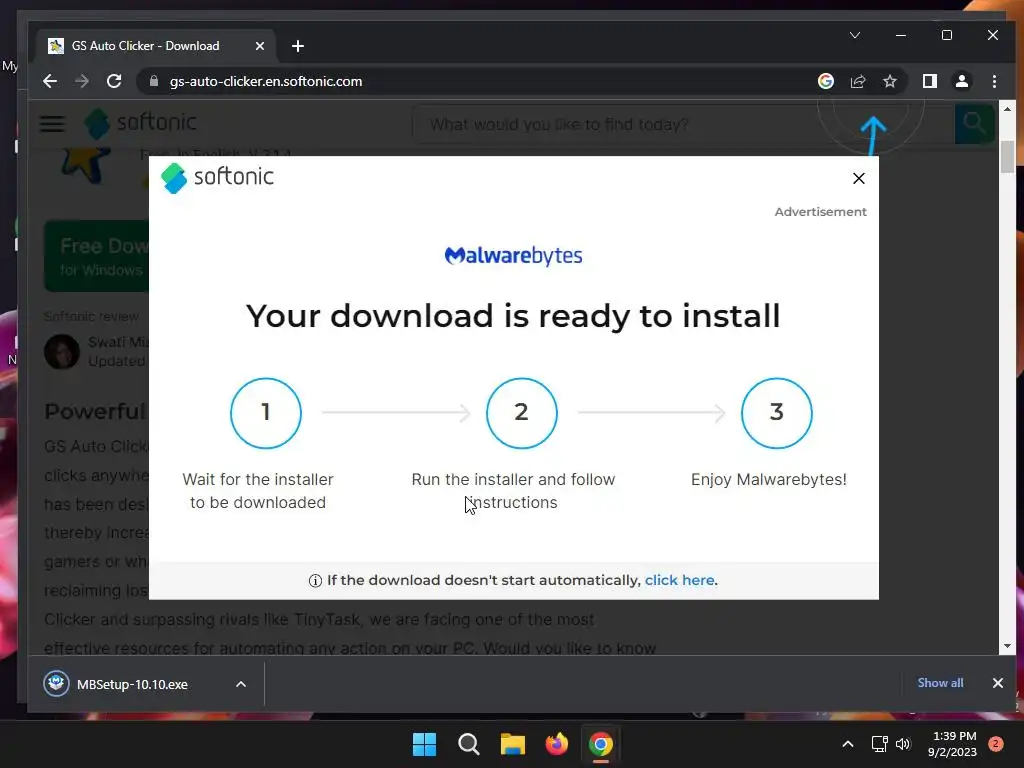This screenshot has height=768, width=1024.
Task: Click 'Enjoy Malwarebytes!' text
Action: (769, 479)
